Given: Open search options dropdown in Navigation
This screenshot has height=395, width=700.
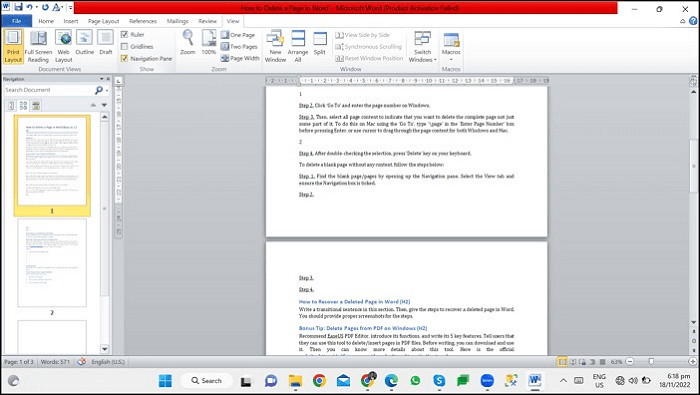Looking at the screenshot, I should pyautogui.click(x=107, y=90).
